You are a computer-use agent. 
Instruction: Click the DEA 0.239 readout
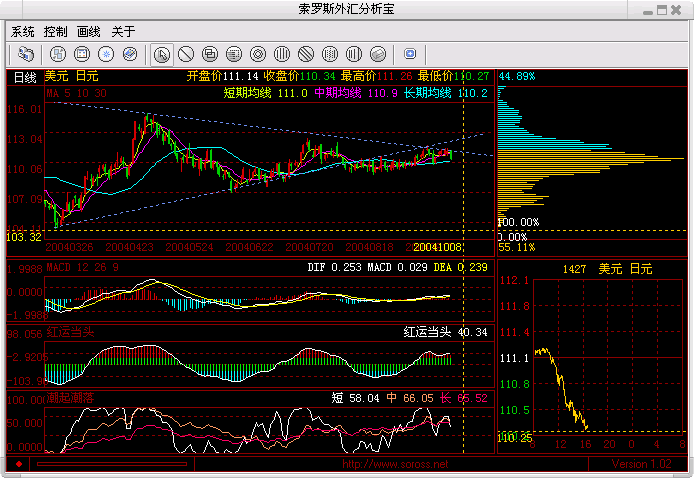tap(461, 267)
